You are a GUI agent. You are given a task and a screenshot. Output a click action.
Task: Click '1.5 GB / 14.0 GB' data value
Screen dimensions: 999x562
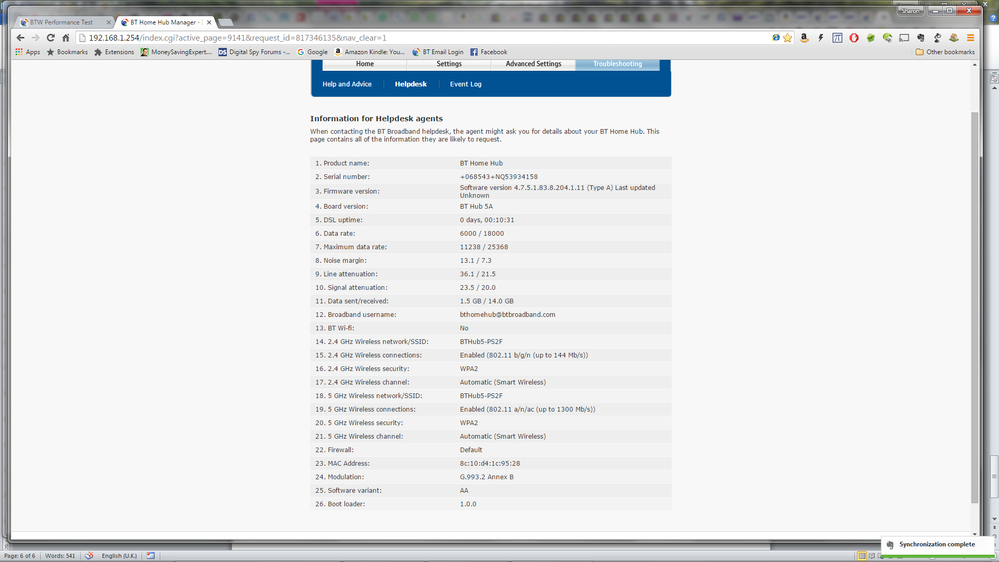coord(486,301)
